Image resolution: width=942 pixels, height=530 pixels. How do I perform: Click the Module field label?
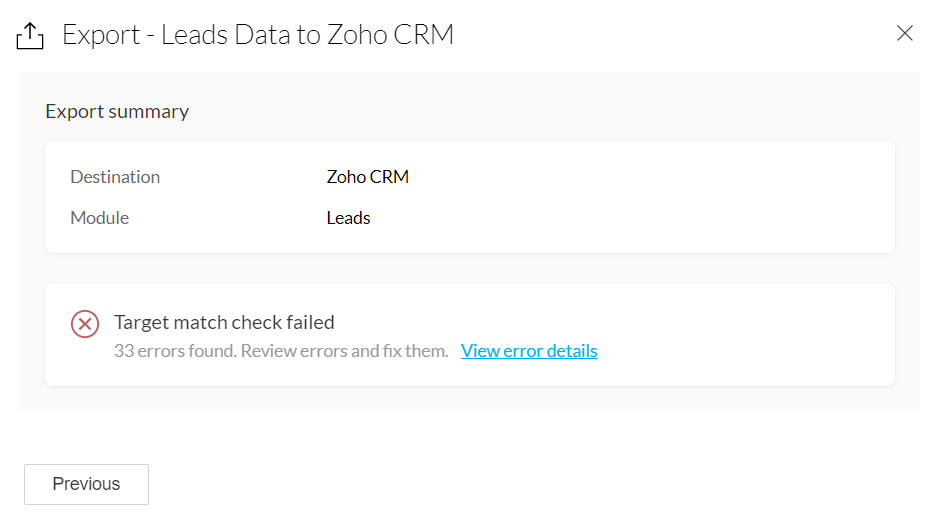pos(99,217)
